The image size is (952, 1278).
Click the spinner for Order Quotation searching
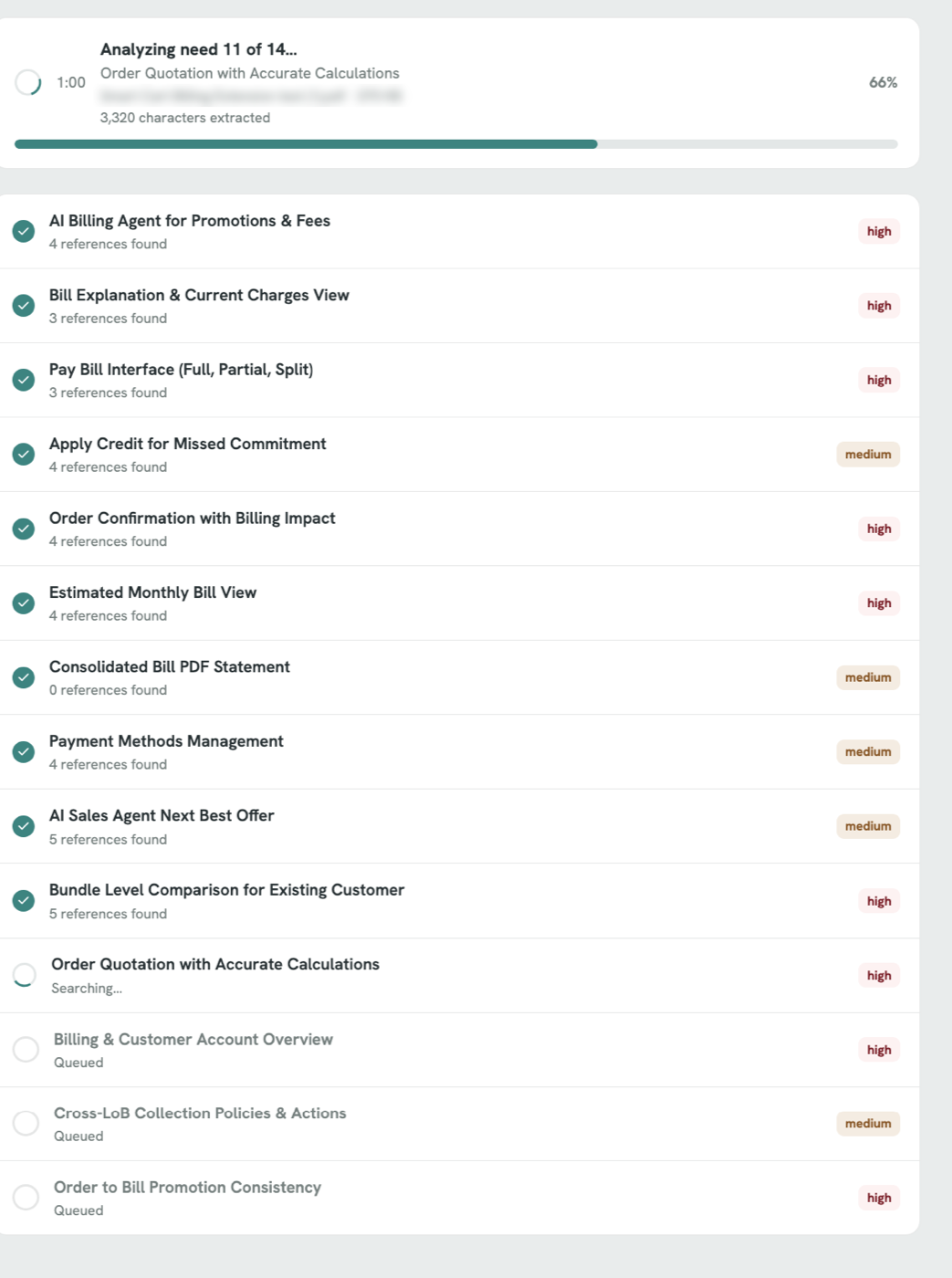point(25,975)
